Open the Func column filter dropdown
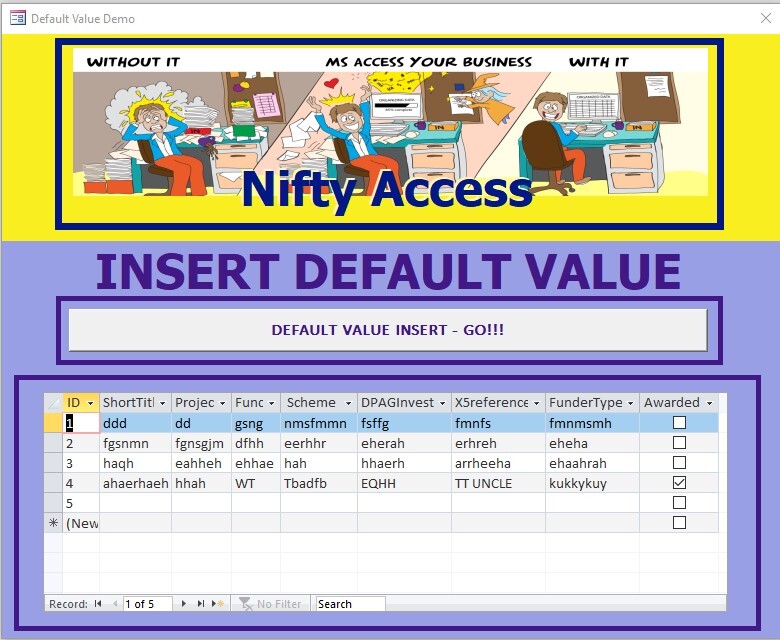 point(272,403)
